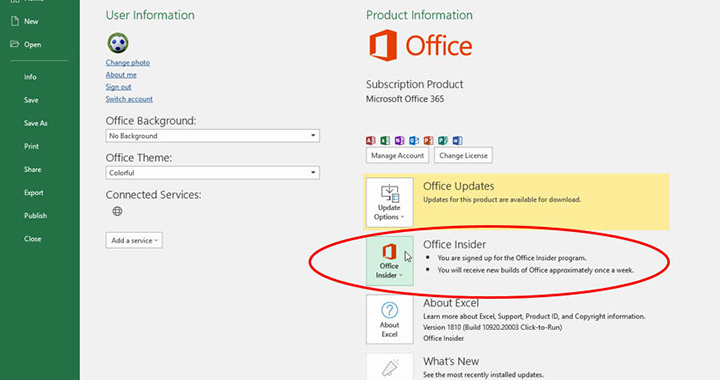Open the About Excel icon button

pos(389,319)
